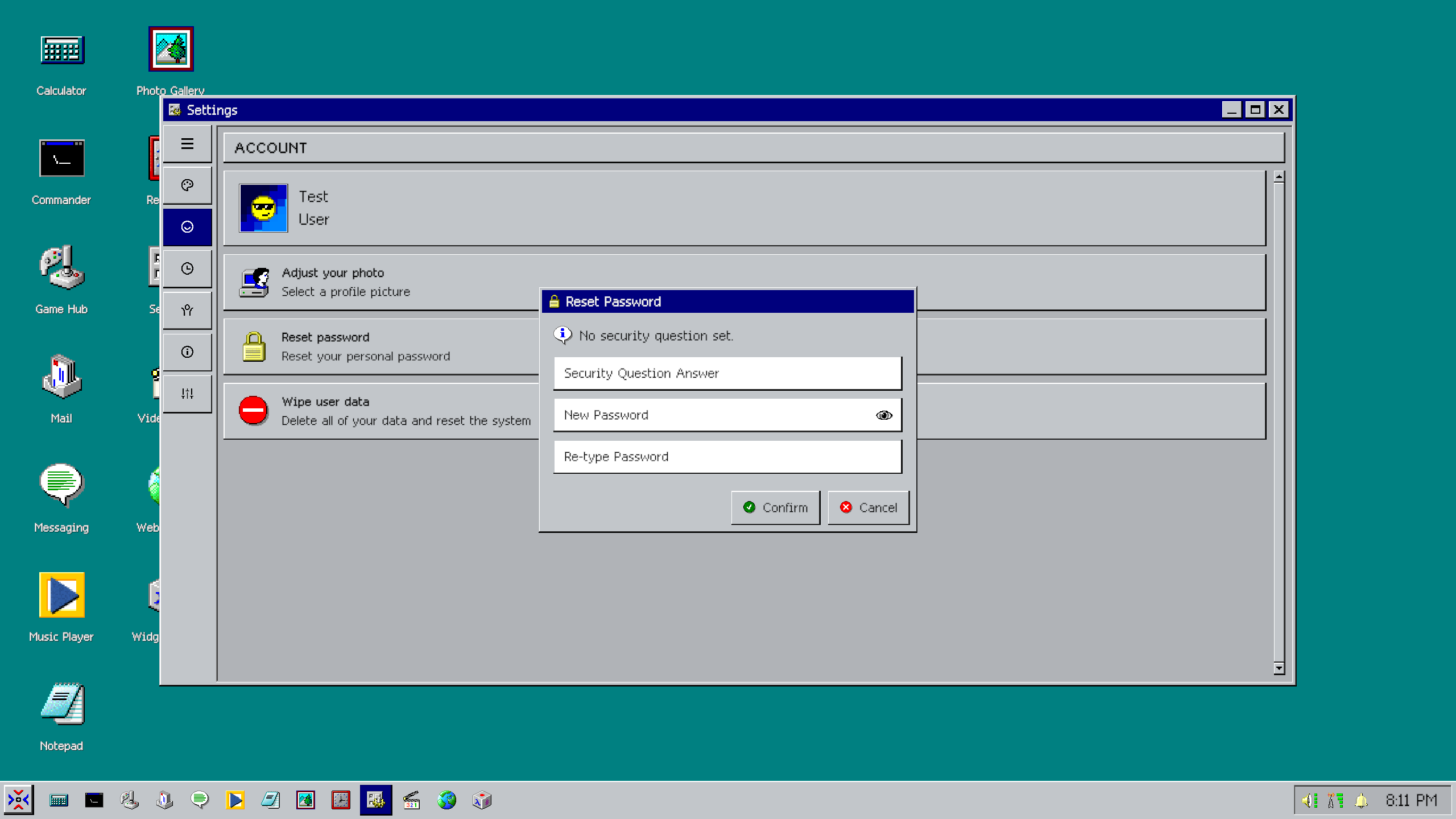Viewport: 1456px width, 819px height.
Task: Click the volume icon in system tray
Action: 1309,801
